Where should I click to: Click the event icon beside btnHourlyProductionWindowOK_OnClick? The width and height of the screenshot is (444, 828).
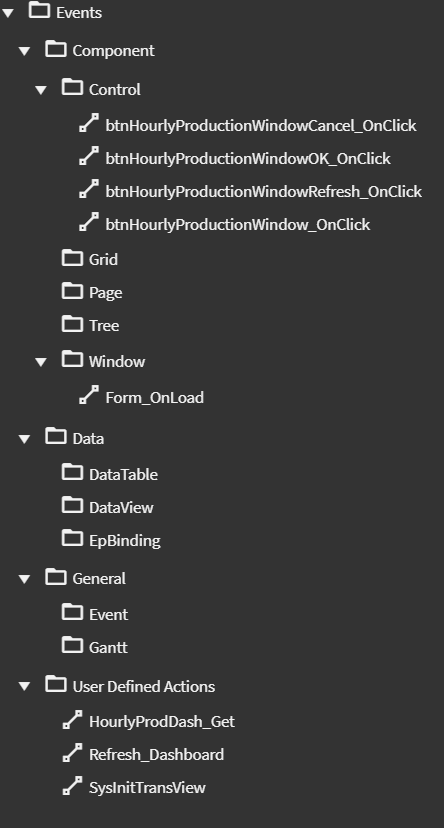tap(89, 156)
